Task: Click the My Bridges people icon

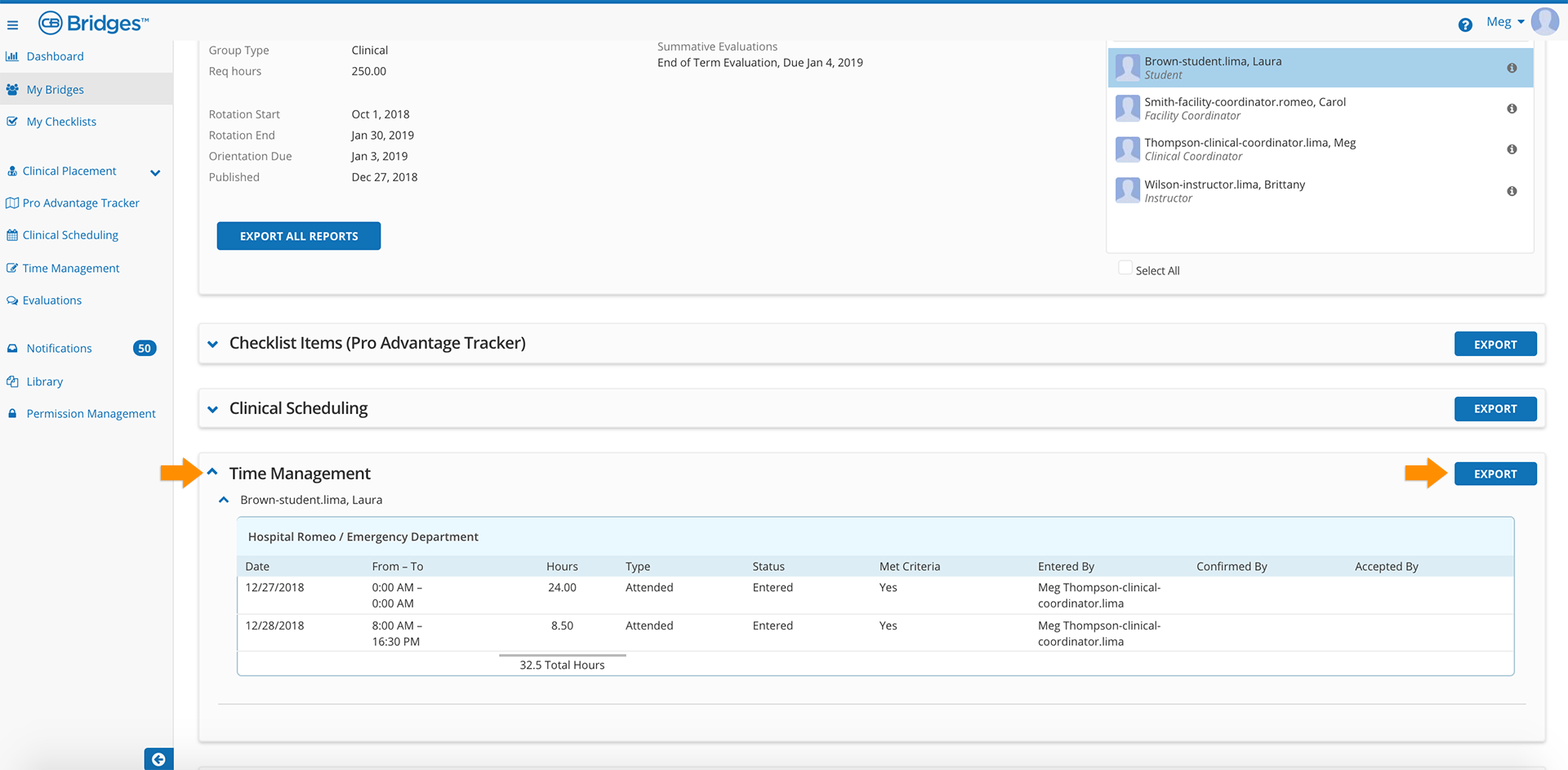Action: pyautogui.click(x=12, y=90)
